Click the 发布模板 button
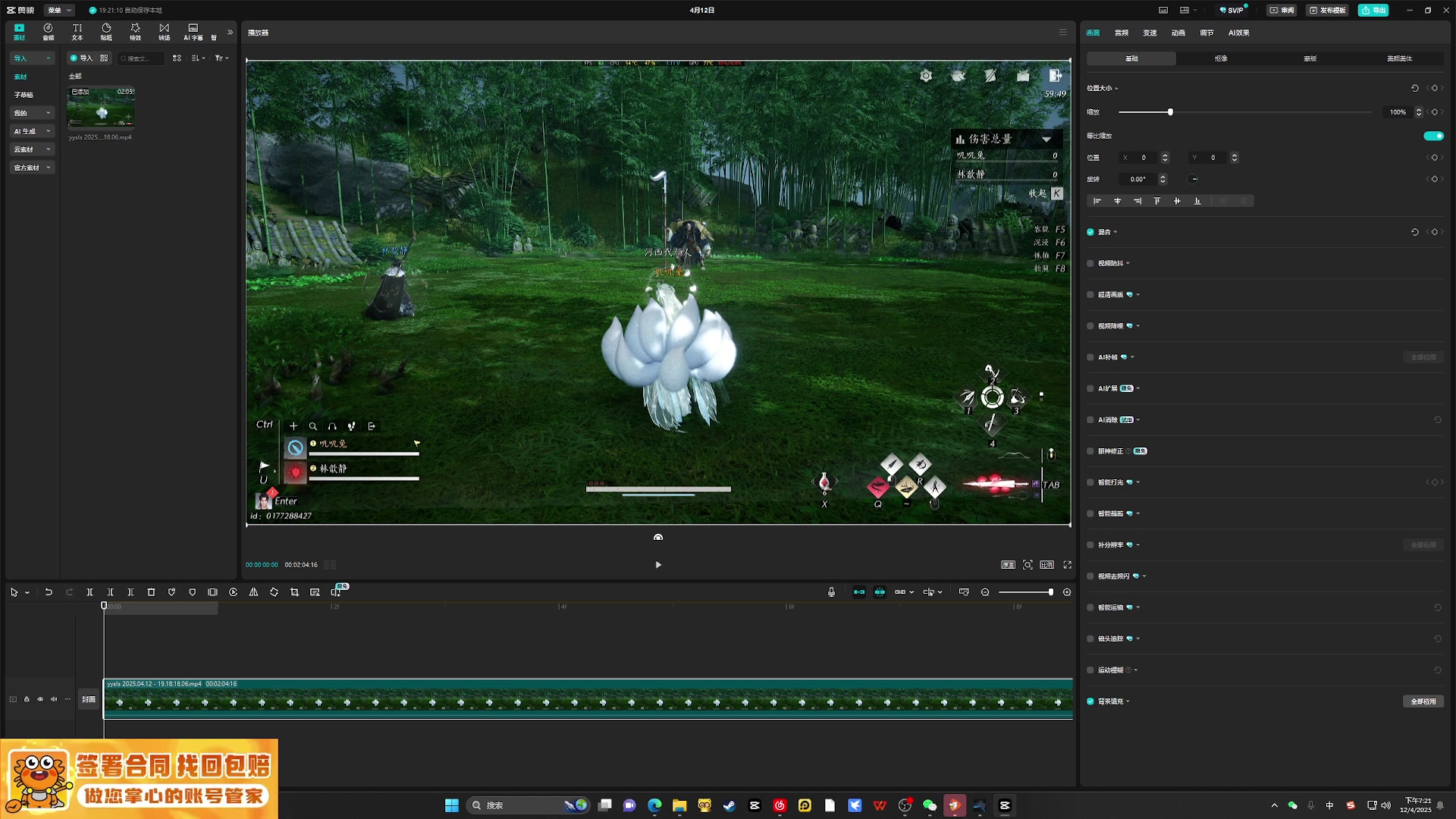 1327,10
